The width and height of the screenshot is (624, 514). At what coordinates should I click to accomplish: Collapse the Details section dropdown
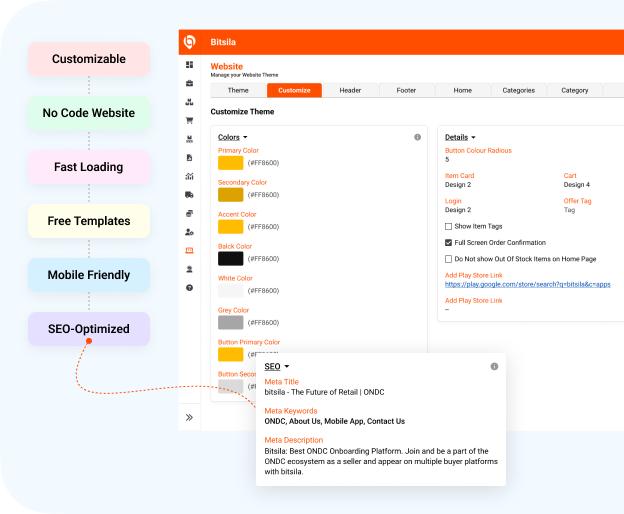pos(460,137)
